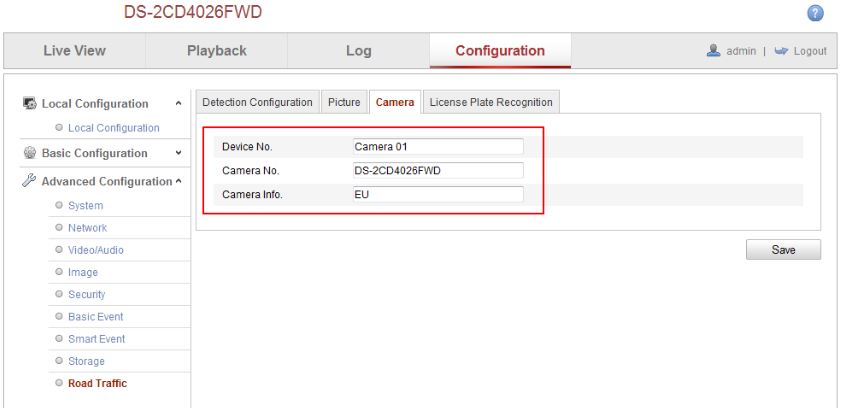Click the Advanced Configuration wrench icon
The image size is (844, 408).
tap(29, 180)
